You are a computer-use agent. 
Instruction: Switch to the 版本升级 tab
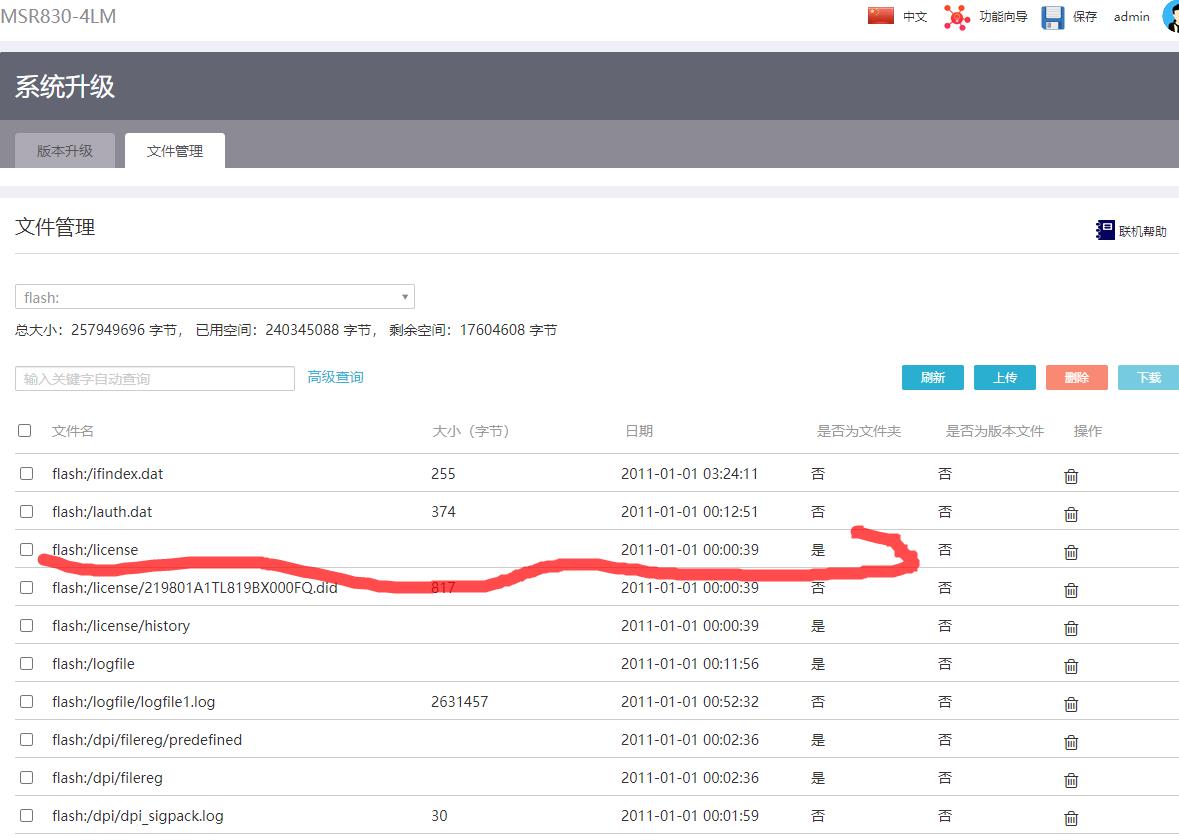coord(65,150)
